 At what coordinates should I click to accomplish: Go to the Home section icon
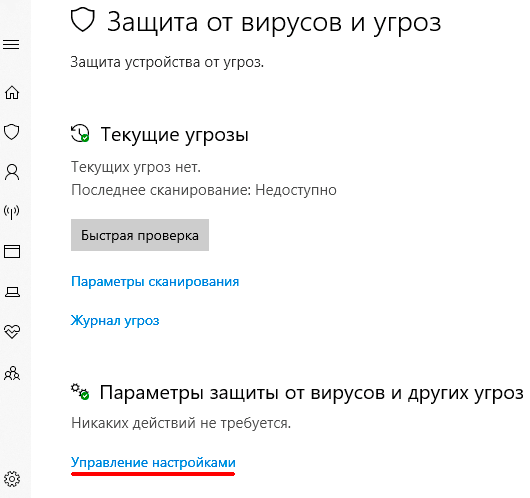coord(12,92)
